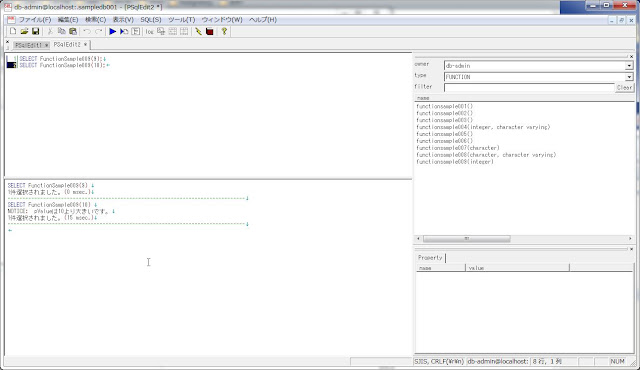
Task: Redo the last undone edit
Action: click(x=98, y=31)
